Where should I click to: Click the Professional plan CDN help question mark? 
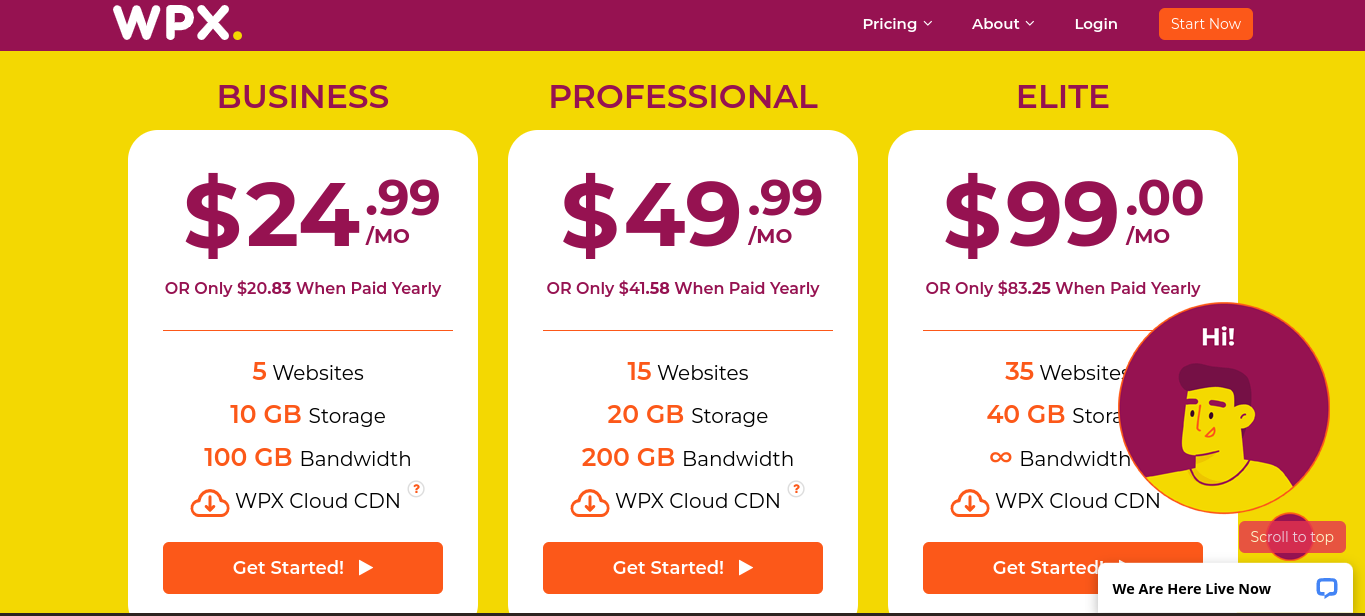click(x=796, y=489)
